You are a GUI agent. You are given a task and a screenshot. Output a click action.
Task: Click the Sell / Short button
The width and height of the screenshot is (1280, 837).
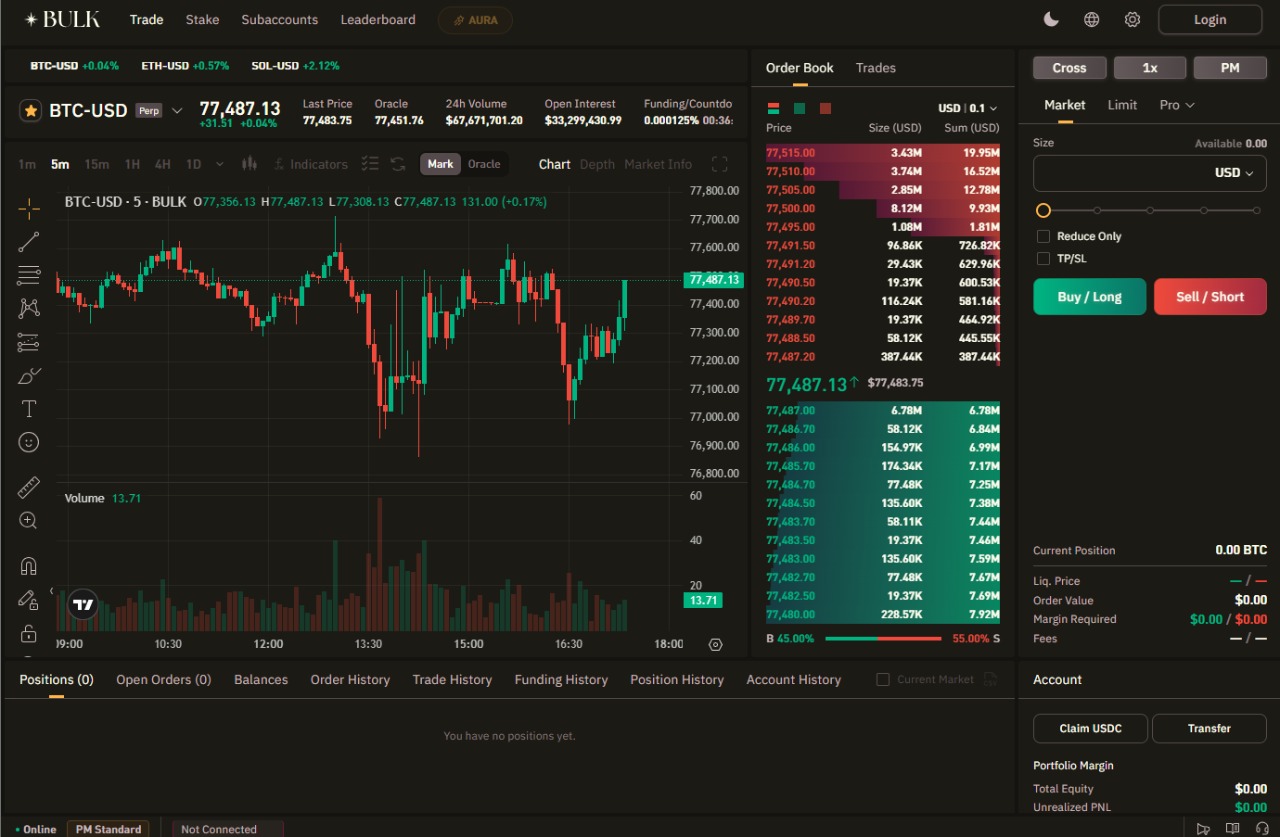coord(1210,297)
